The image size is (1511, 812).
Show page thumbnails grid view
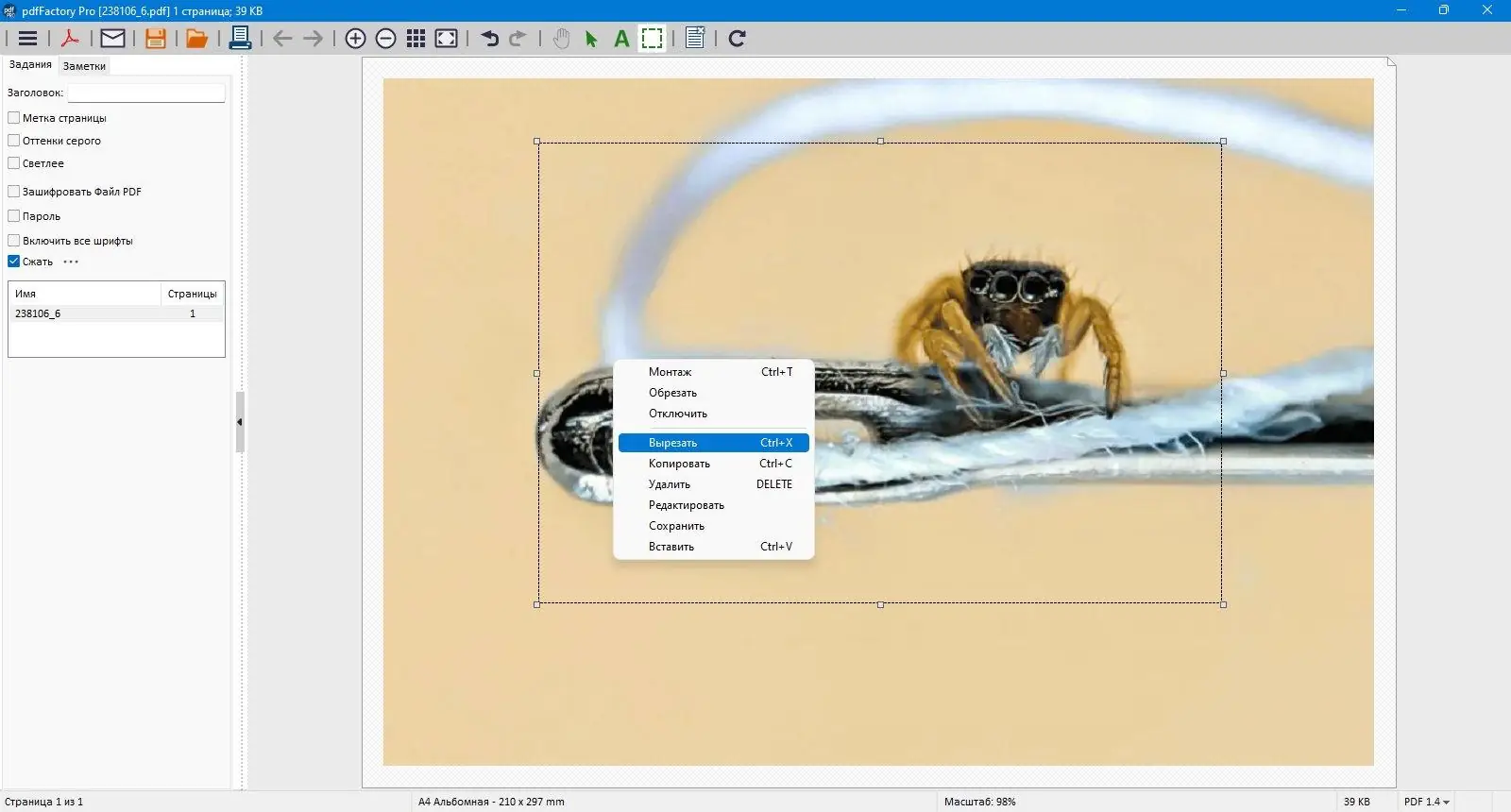pos(416,39)
